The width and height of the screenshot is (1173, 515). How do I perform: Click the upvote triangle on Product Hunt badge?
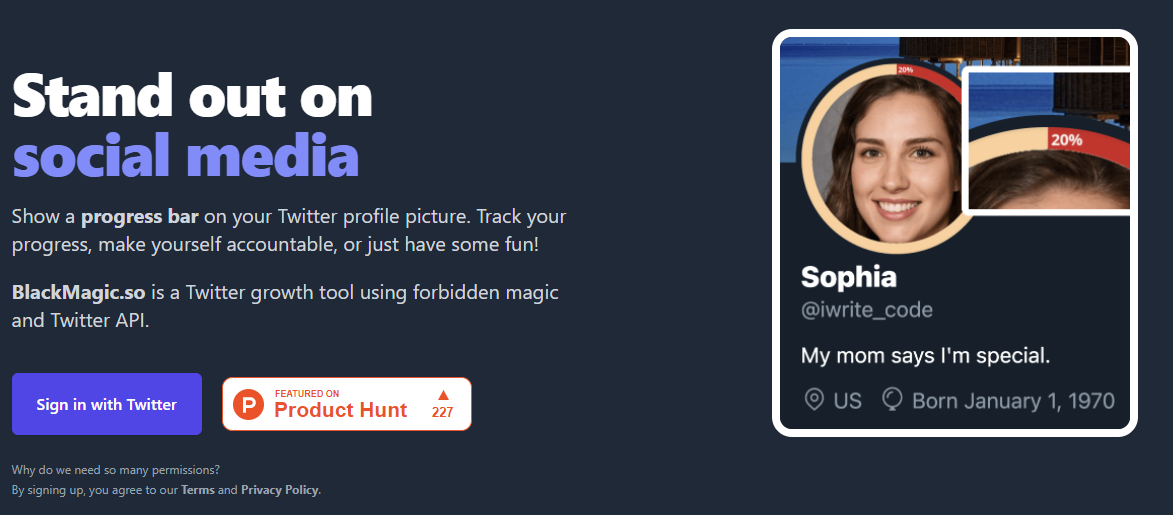click(x=443, y=395)
